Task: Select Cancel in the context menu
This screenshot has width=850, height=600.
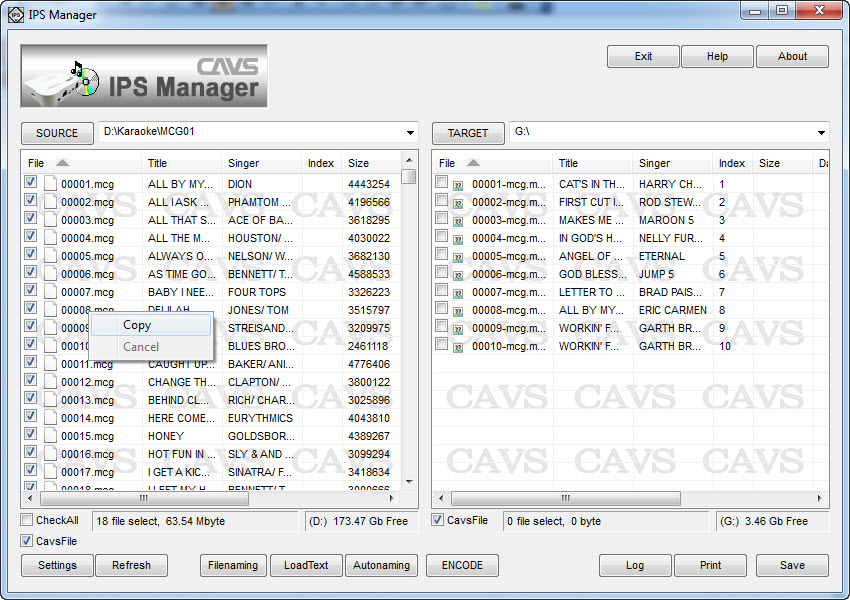Action: (141, 347)
